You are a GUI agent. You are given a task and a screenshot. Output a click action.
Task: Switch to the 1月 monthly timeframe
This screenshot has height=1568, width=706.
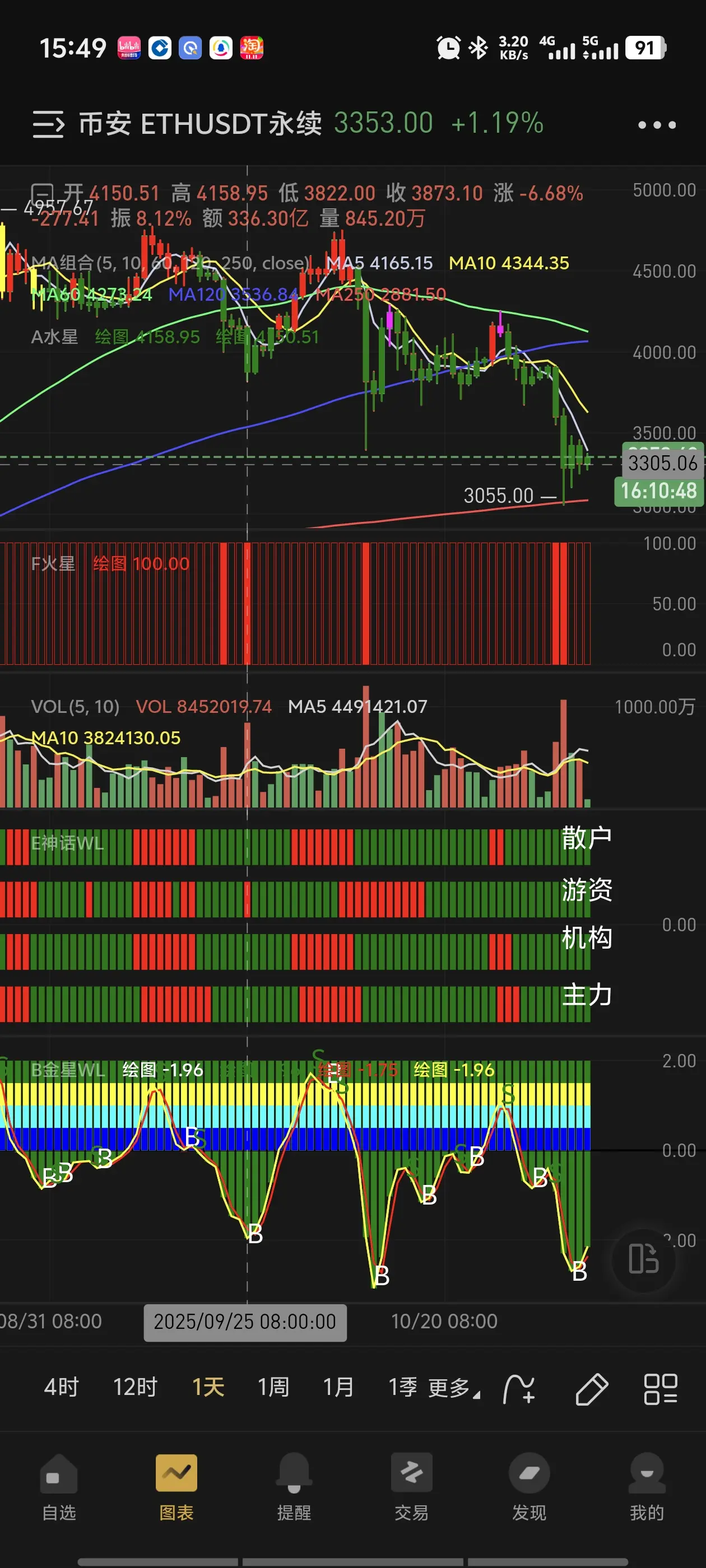[338, 1387]
